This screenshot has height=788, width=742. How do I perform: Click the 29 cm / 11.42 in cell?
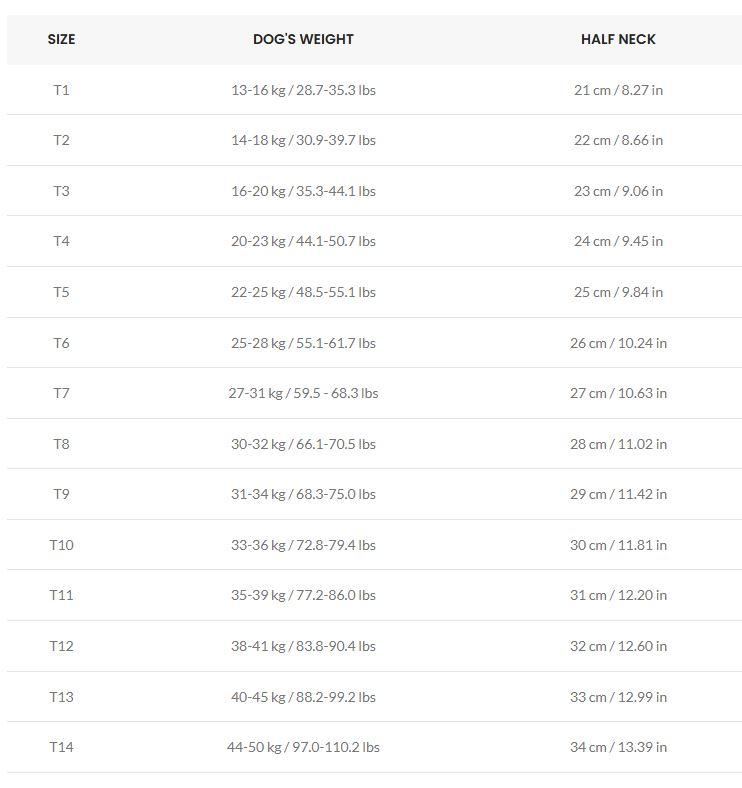(618, 494)
